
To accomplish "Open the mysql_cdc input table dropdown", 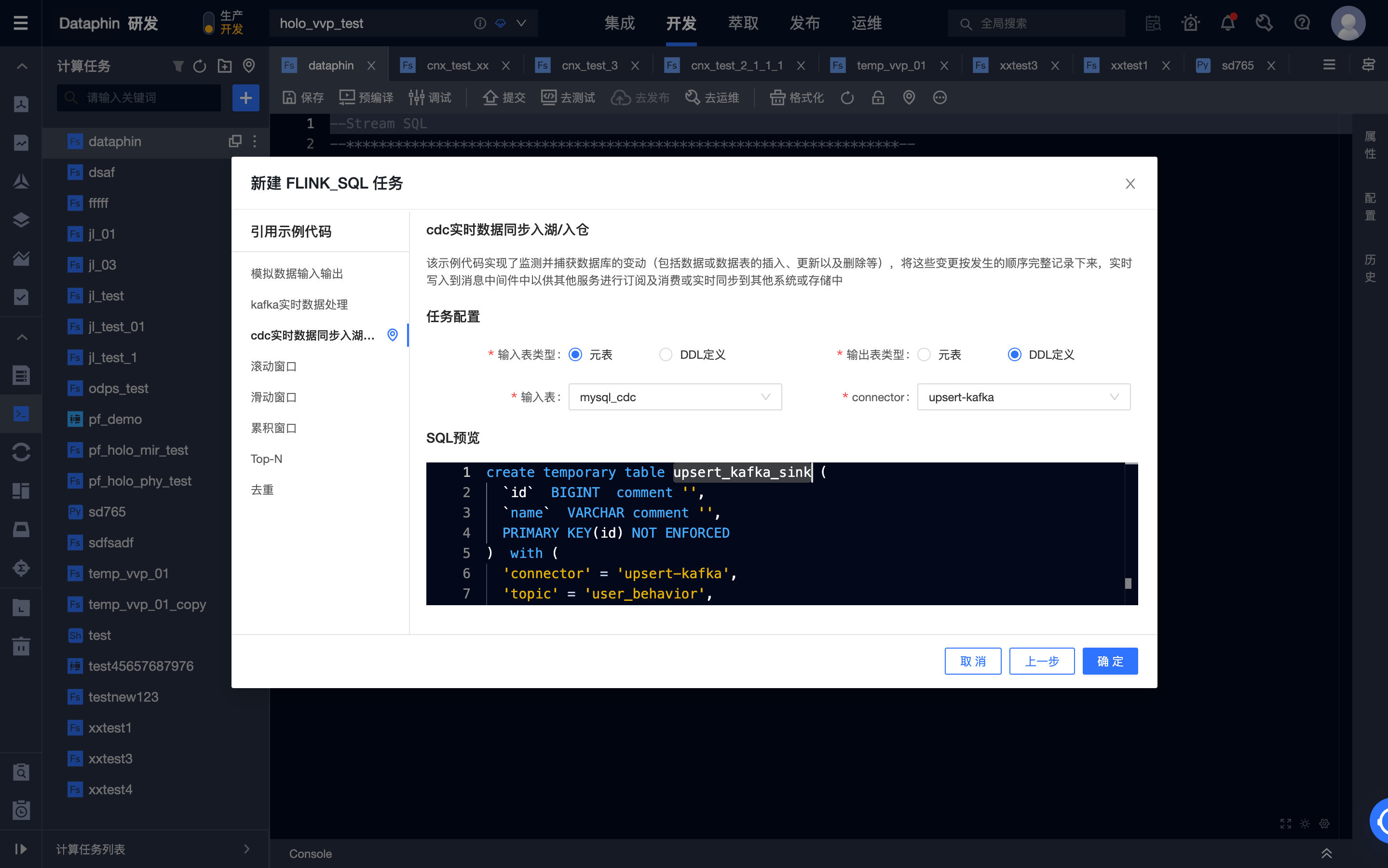I will pos(675,397).
